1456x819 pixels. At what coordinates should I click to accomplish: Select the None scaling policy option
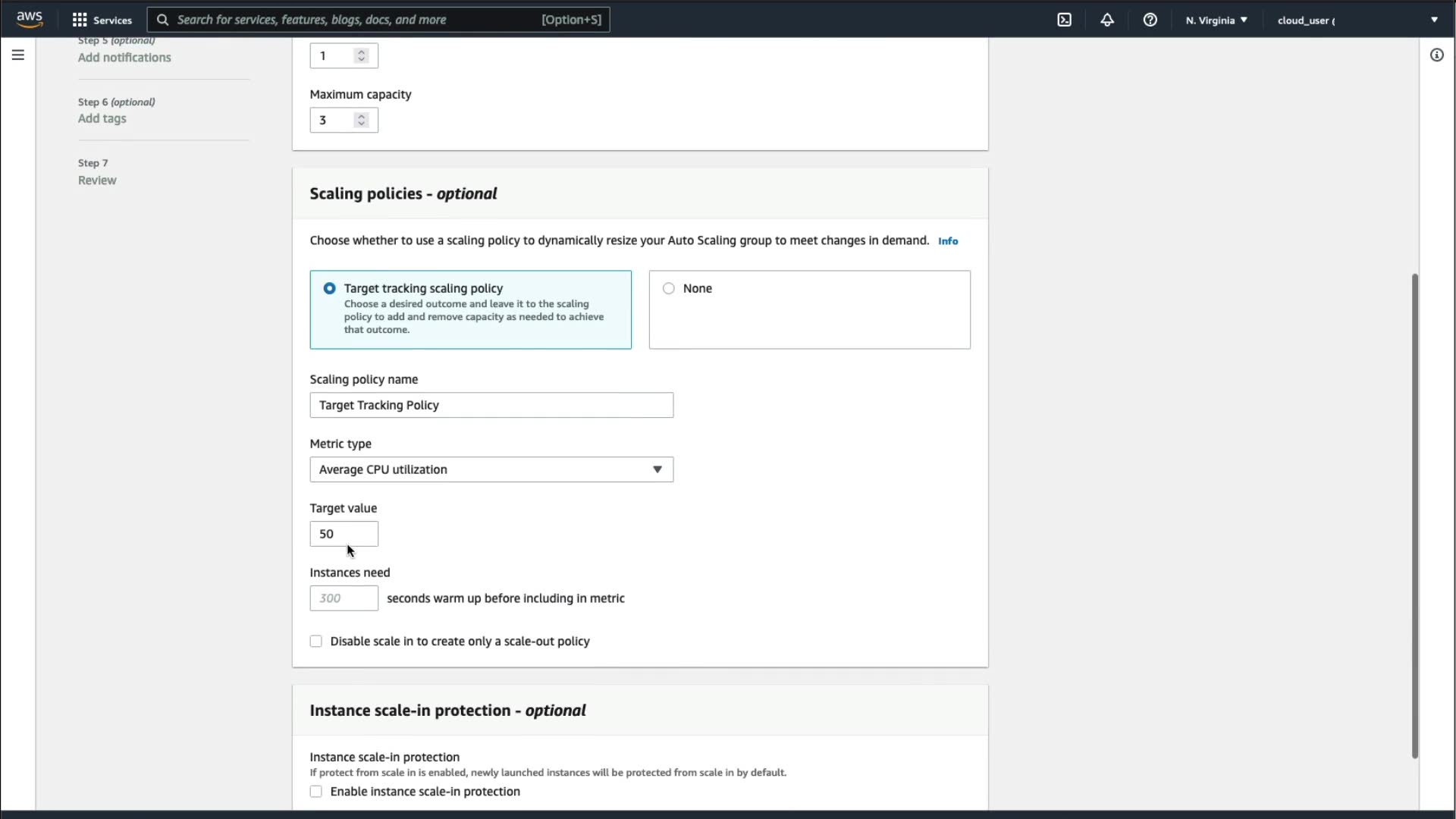point(668,288)
